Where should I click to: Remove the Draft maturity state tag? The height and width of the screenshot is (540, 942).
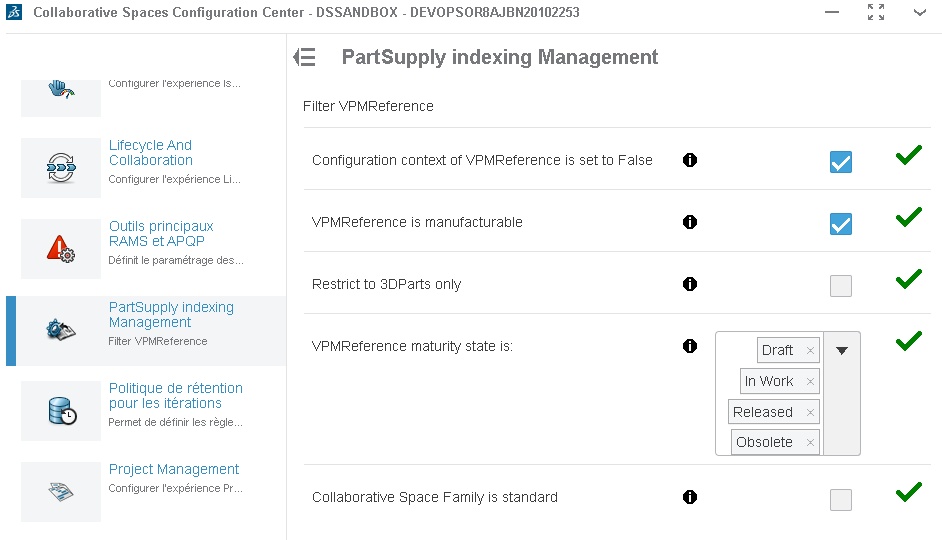pyautogui.click(x=810, y=350)
